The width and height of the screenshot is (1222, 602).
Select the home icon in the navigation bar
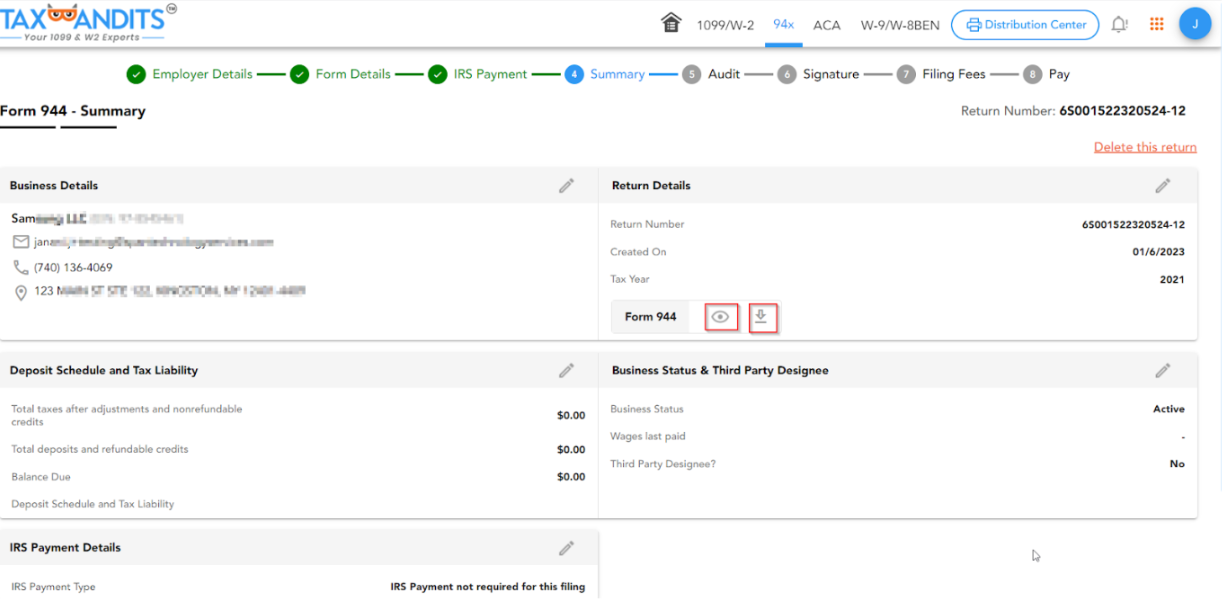click(x=671, y=22)
